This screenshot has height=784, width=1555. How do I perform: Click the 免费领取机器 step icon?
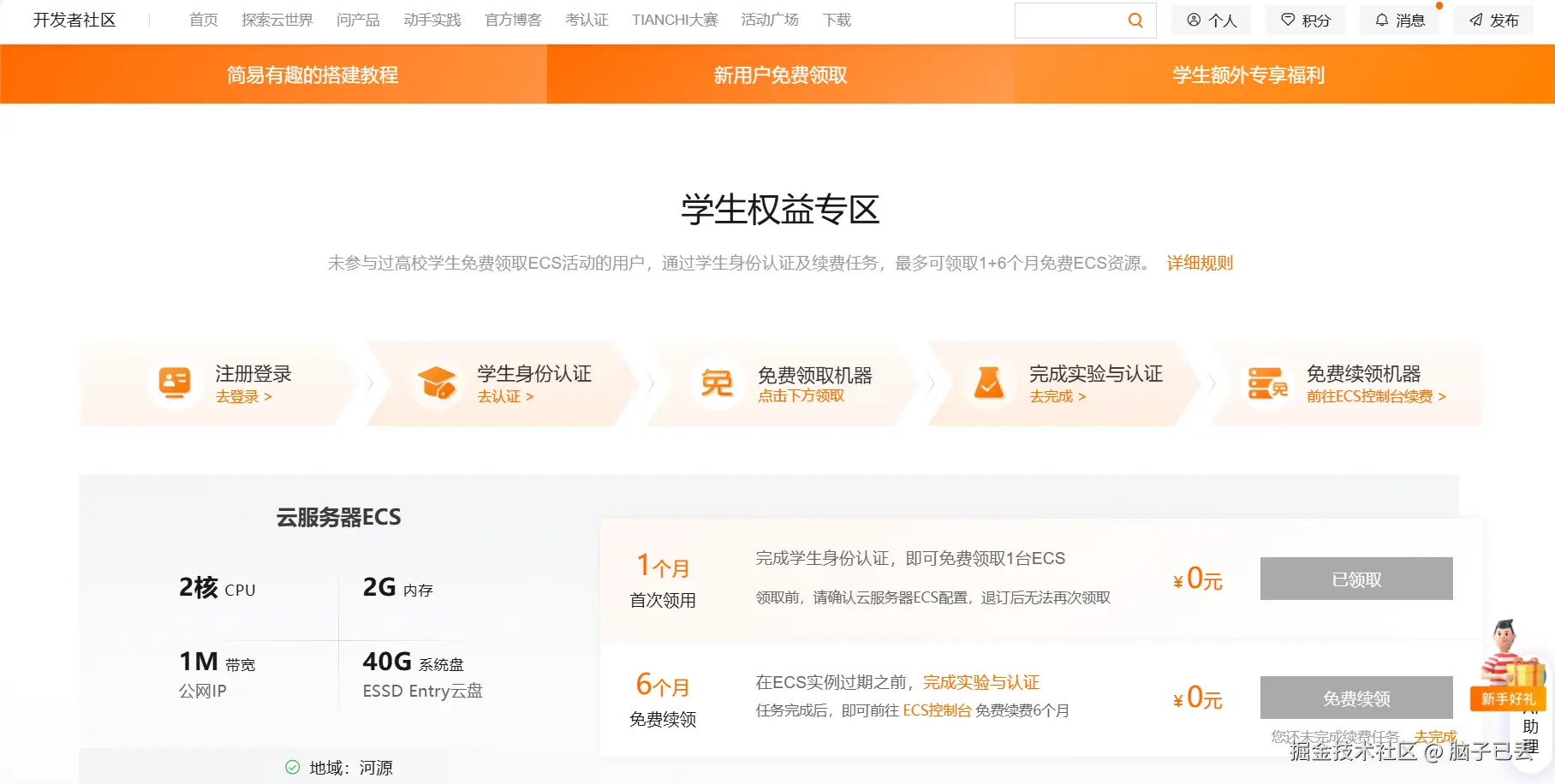click(x=717, y=383)
